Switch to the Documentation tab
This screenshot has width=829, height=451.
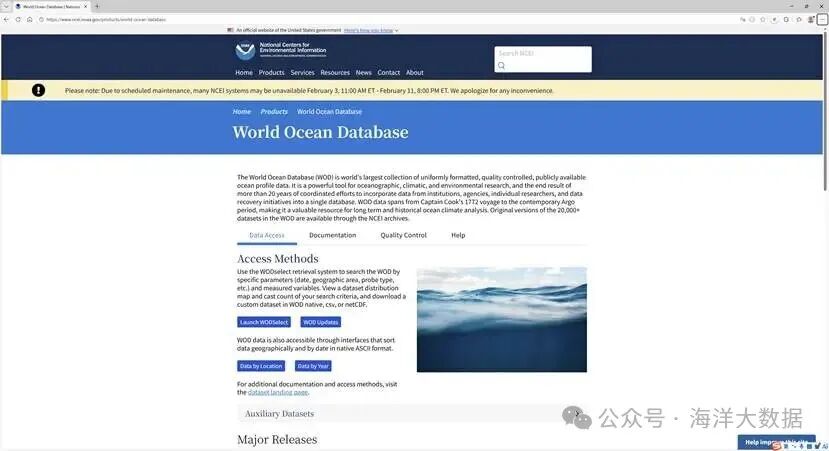[x=332, y=235]
